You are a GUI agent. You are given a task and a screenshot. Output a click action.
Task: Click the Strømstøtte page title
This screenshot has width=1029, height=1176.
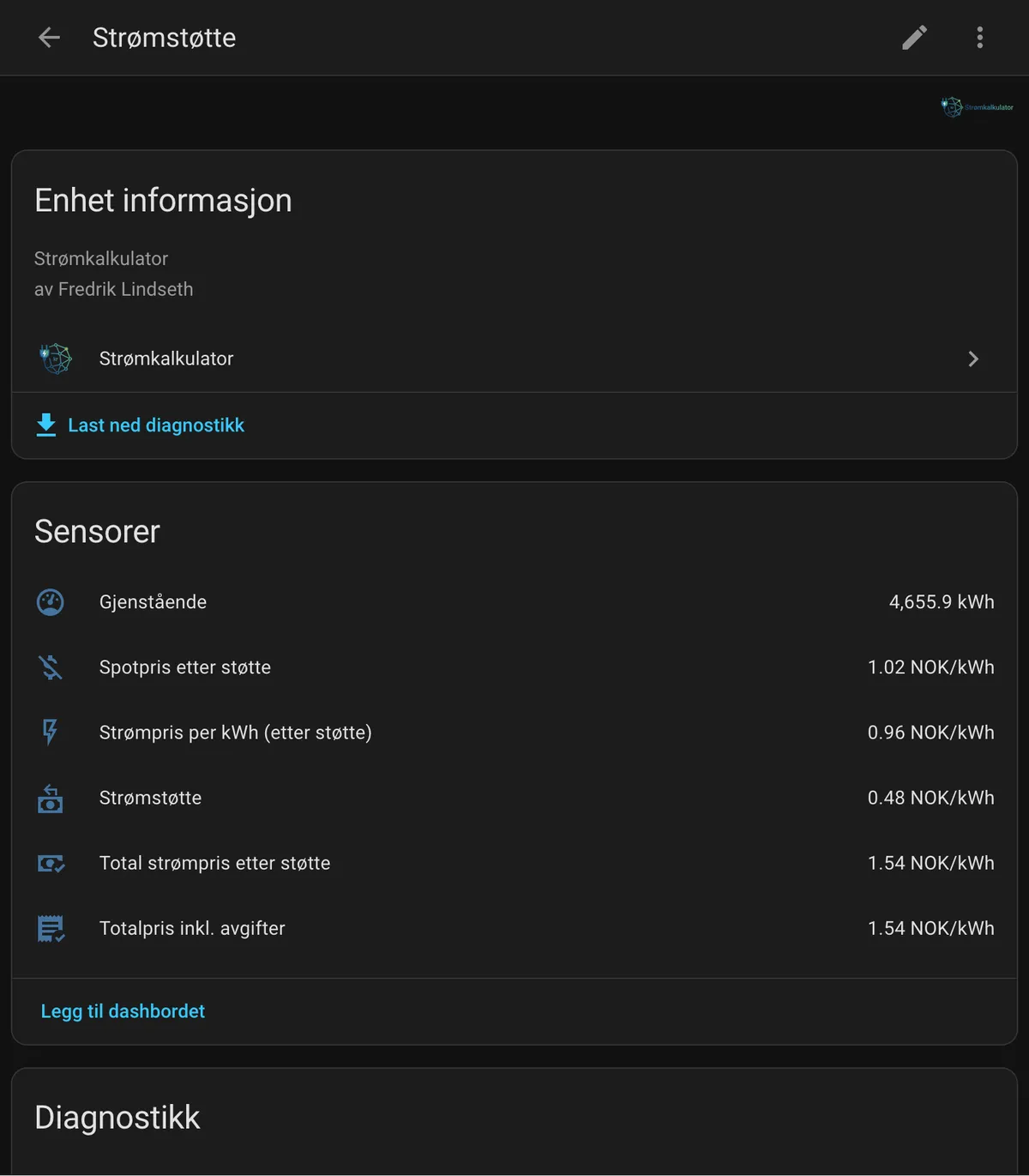tap(164, 38)
